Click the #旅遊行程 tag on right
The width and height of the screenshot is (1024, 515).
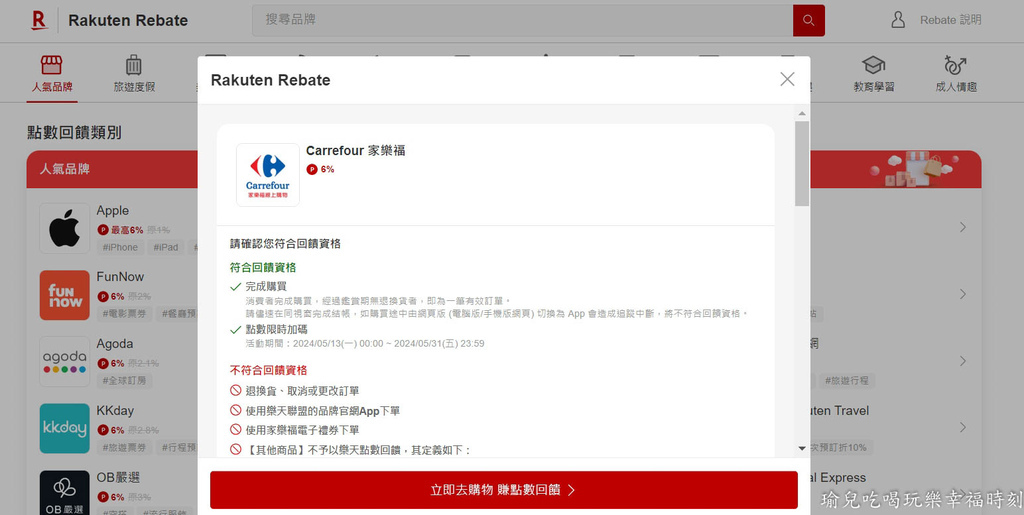[847, 381]
